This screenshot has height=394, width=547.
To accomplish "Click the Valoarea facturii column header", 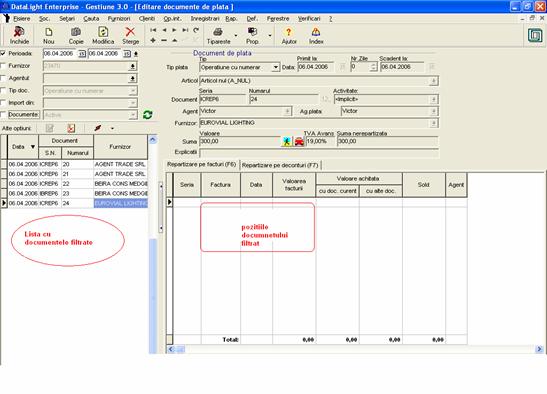I will 294,185.
